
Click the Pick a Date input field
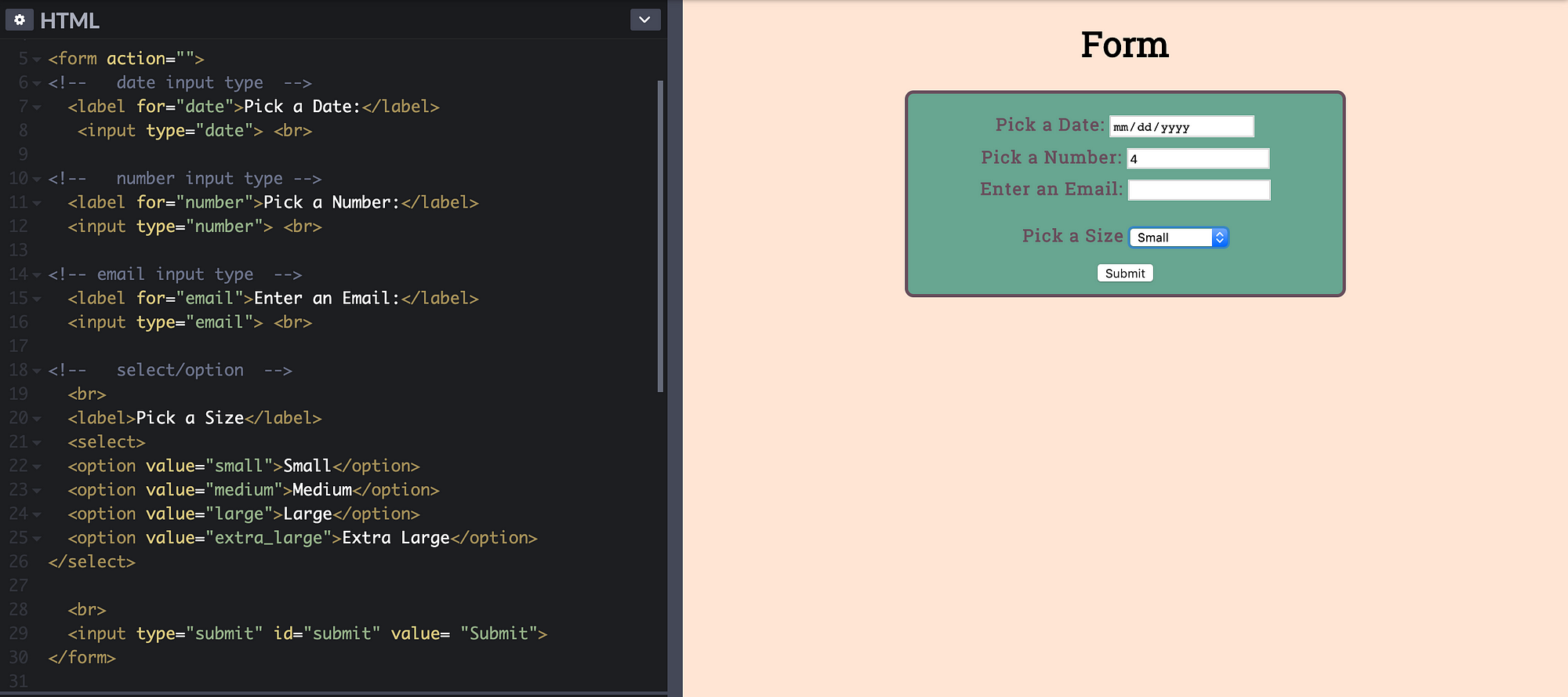(x=1181, y=126)
